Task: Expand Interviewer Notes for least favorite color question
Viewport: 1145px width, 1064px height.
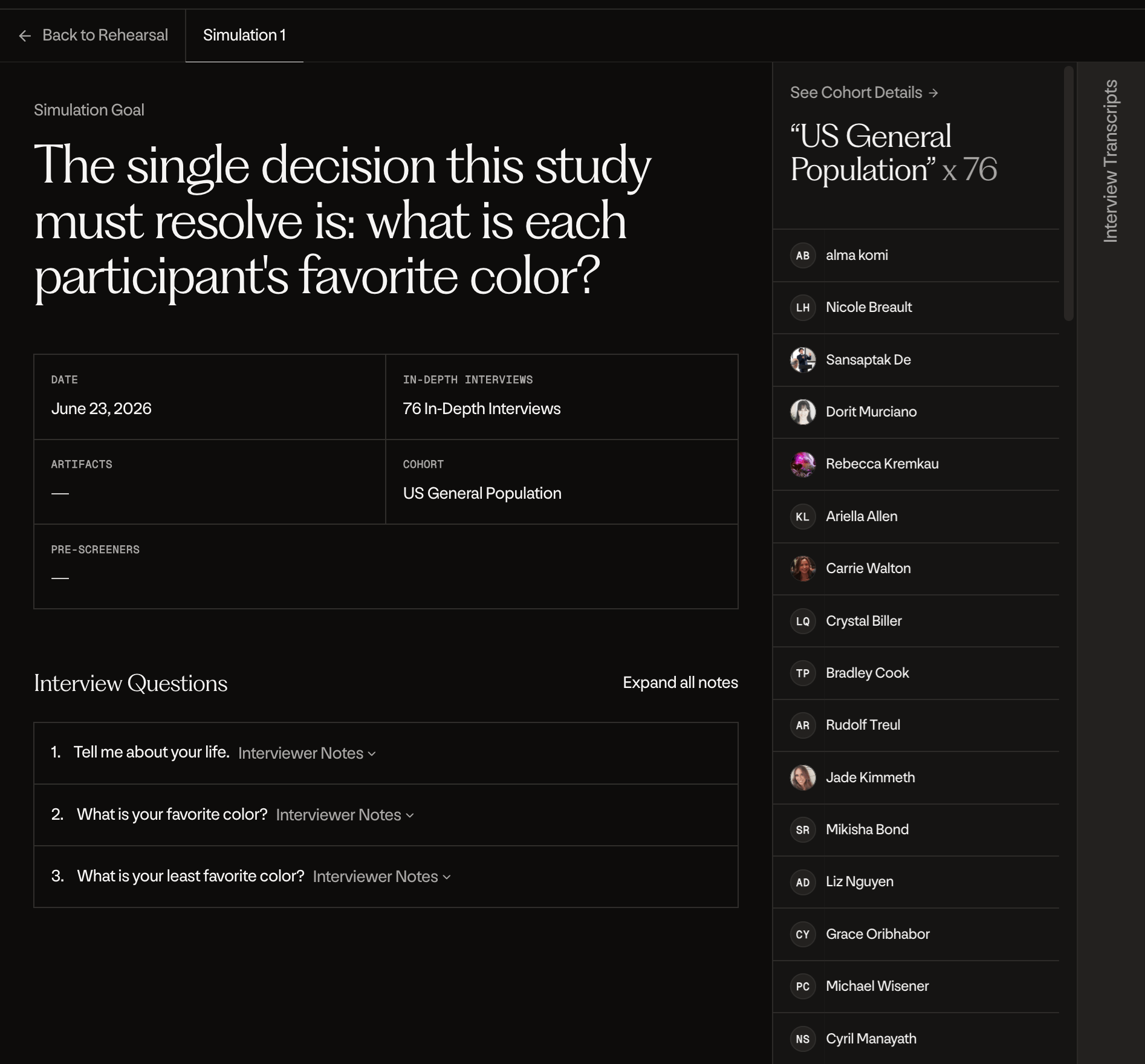Action: click(382, 877)
